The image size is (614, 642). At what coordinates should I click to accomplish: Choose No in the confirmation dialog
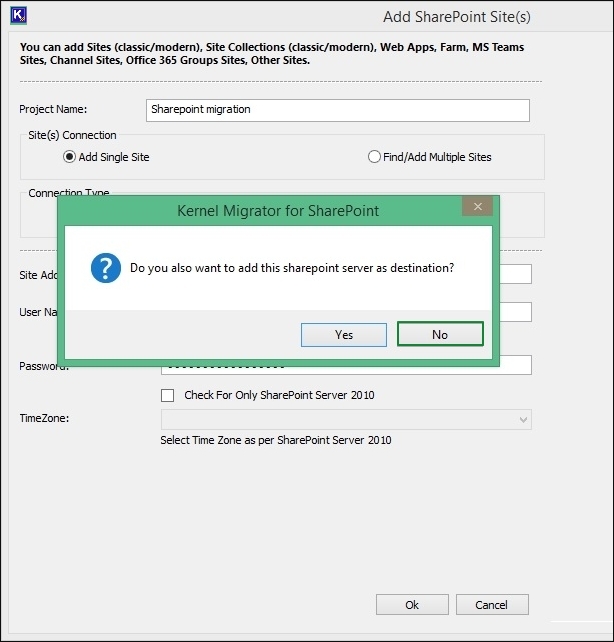tap(440, 334)
